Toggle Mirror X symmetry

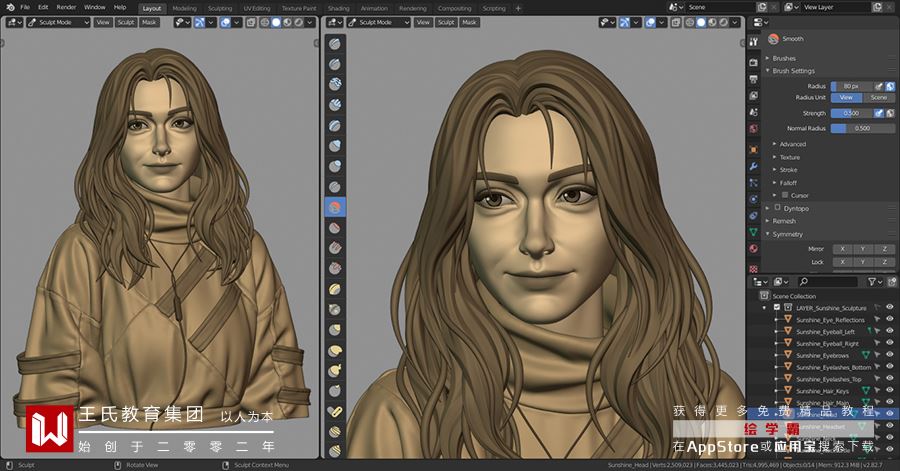(x=842, y=249)
